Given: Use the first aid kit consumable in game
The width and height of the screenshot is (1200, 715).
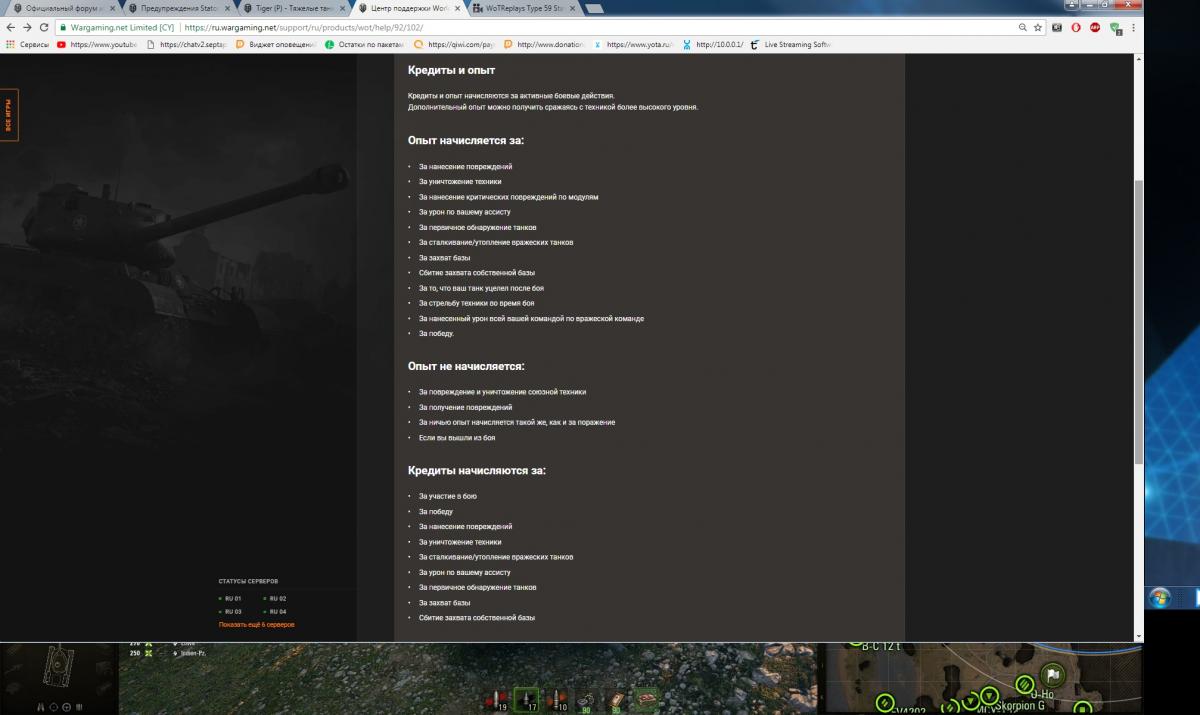Looking at the screenshot, I should point(617,701).
